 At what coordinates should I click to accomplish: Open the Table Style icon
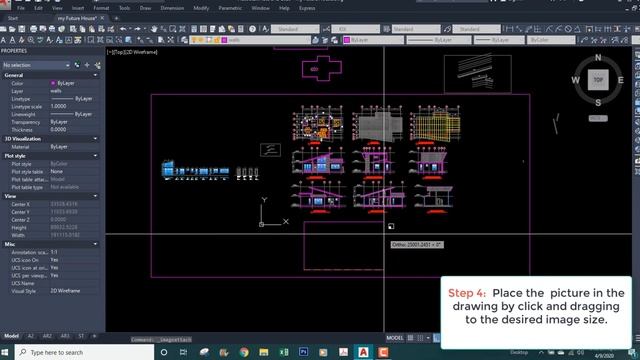[387, 29]
